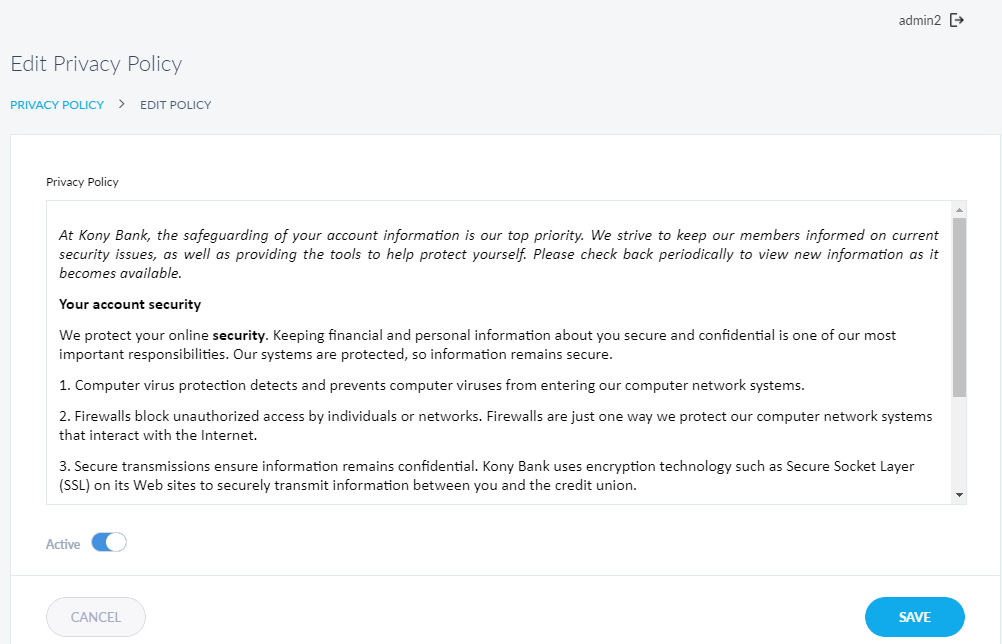The width and height of the screenshot is (1002, 644).
Task: Click the policy editor scrollbar thumb
Action: pyautogui.click(x=959, y=305)
